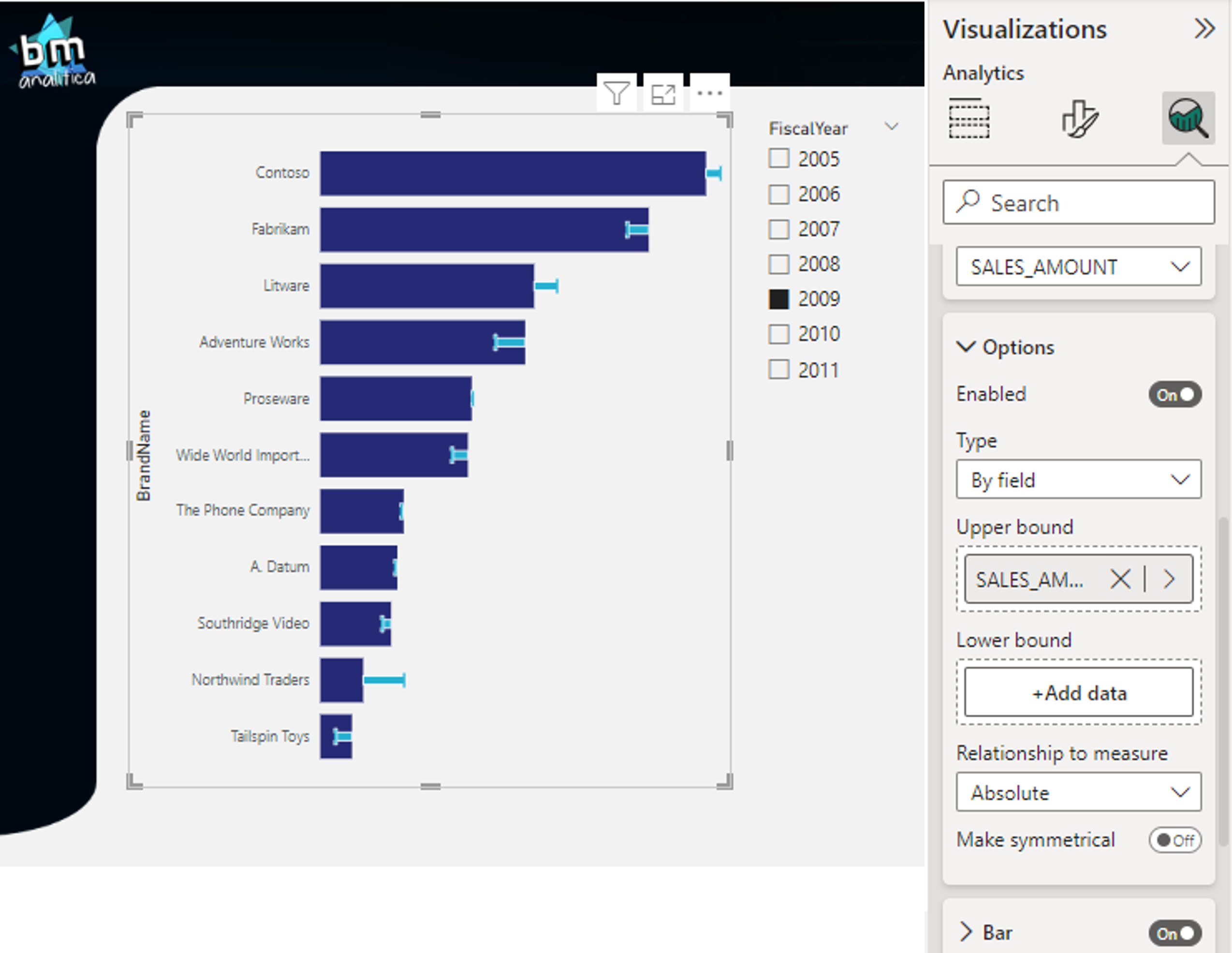Click the Contoso bar

pos(513,173)
